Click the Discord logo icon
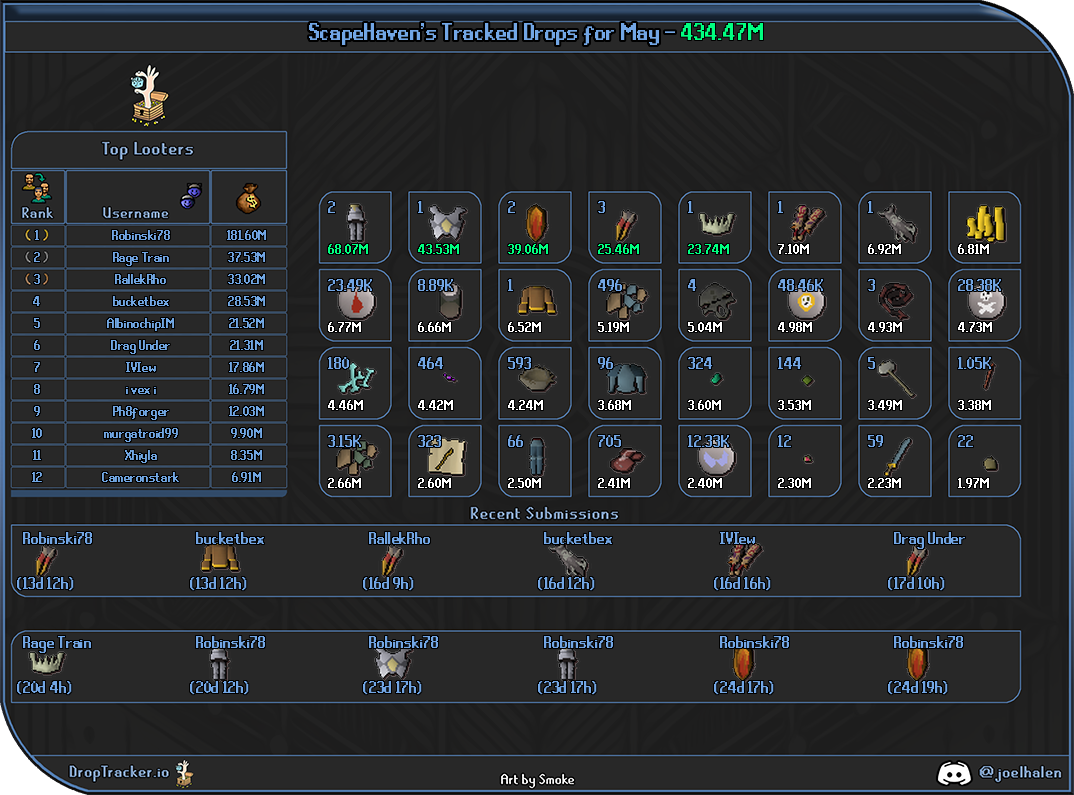Viewport: 1074px width, 795px height. click(954, 774)
